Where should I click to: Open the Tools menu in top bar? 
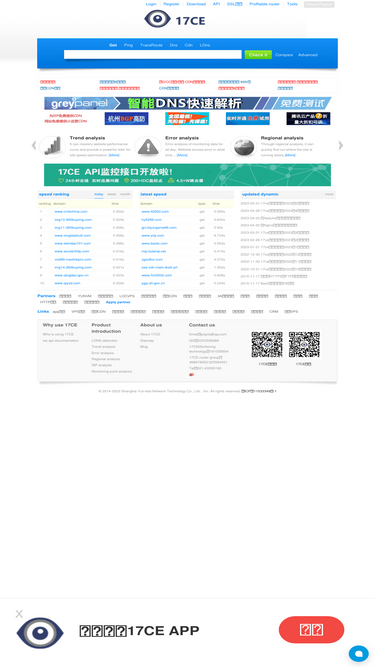click(x=293, y=4)
